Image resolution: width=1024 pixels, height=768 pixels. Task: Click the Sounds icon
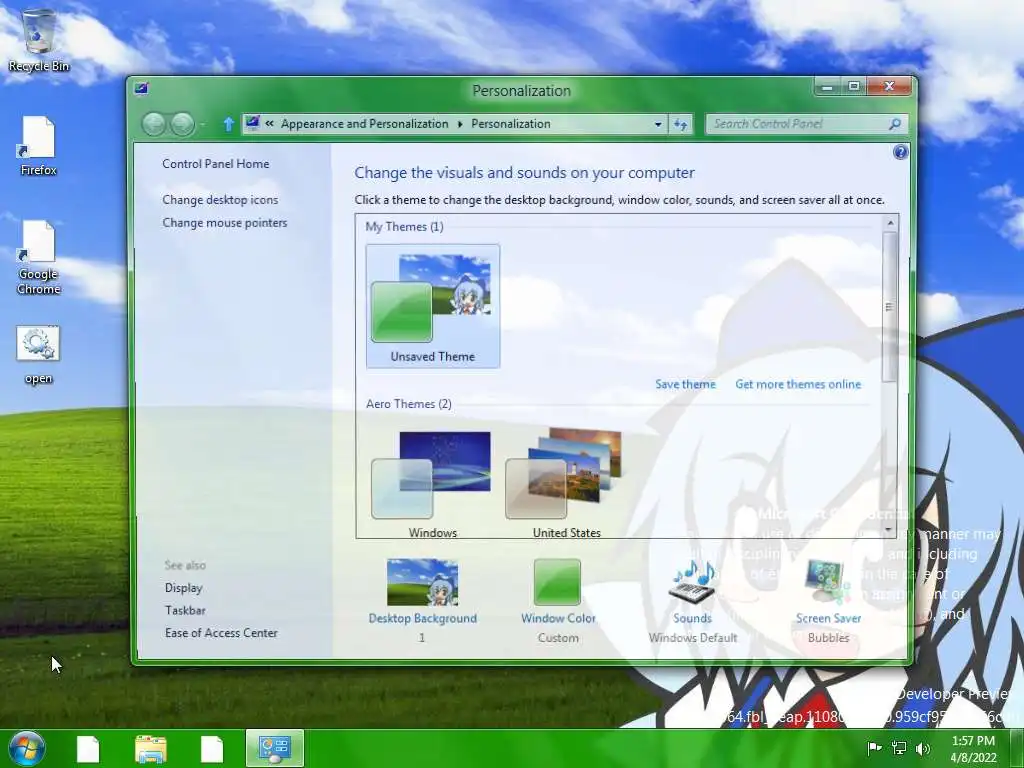693,582
